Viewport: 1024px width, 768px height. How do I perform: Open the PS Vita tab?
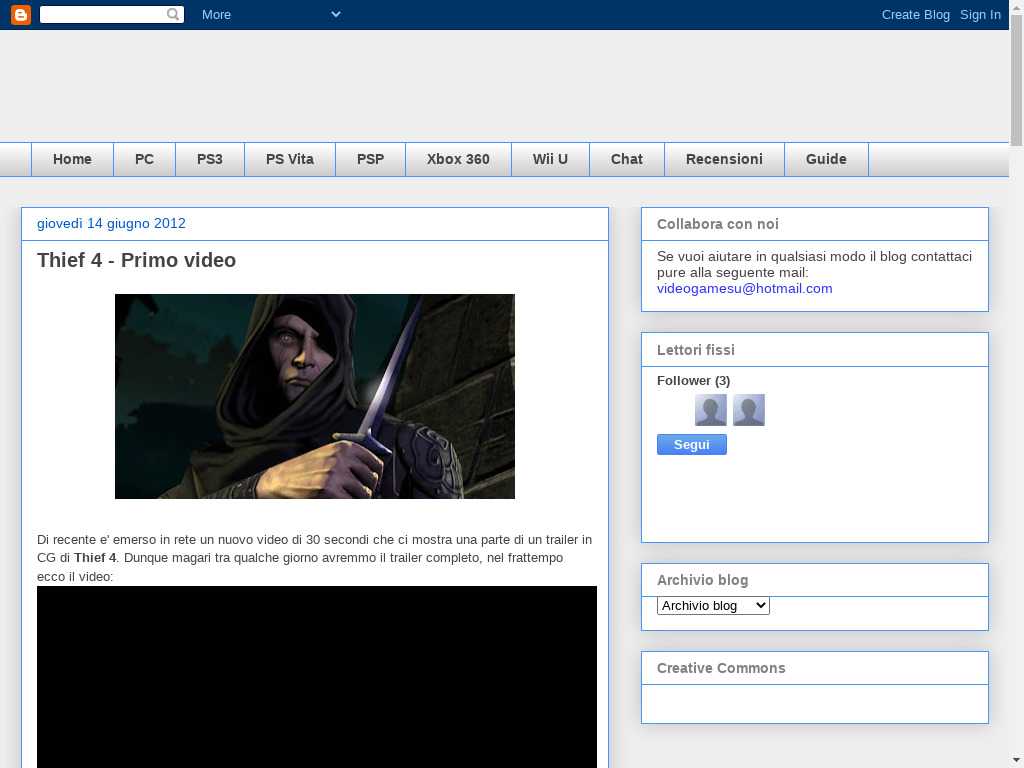tap(290, 159)
